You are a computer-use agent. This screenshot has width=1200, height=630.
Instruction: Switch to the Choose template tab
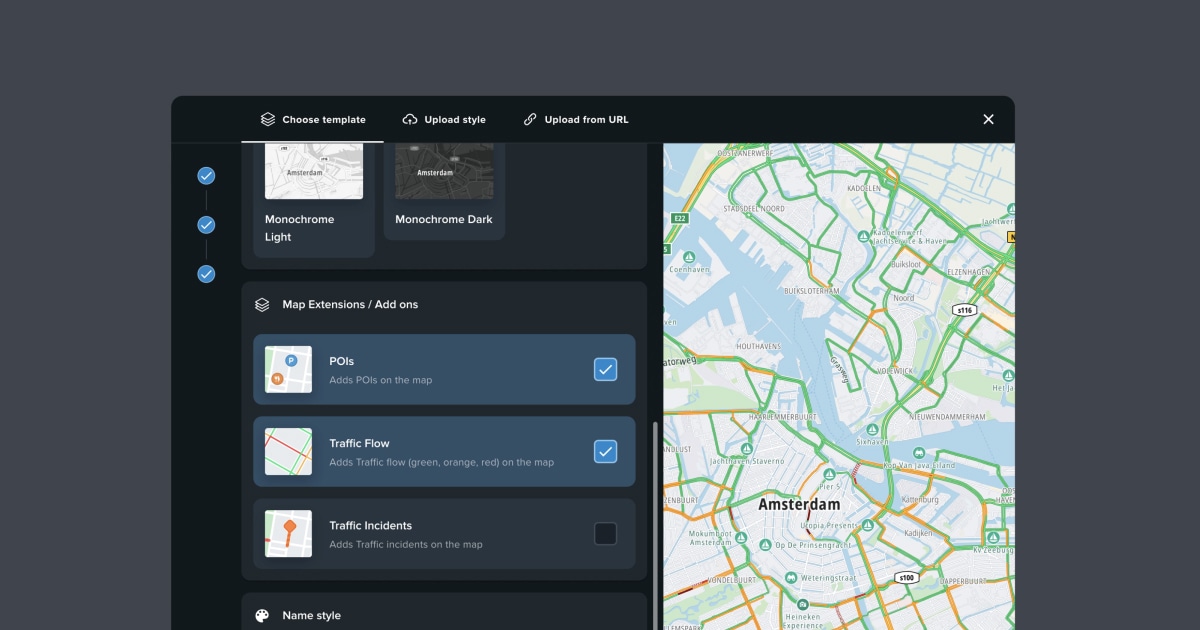click(312, 119)
